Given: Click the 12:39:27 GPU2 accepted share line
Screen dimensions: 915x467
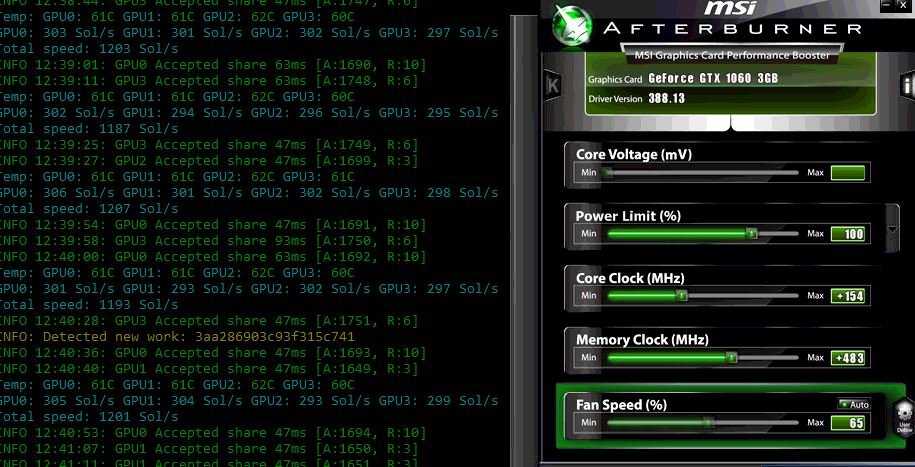Looking at the screenshot, I should (209, 161).
